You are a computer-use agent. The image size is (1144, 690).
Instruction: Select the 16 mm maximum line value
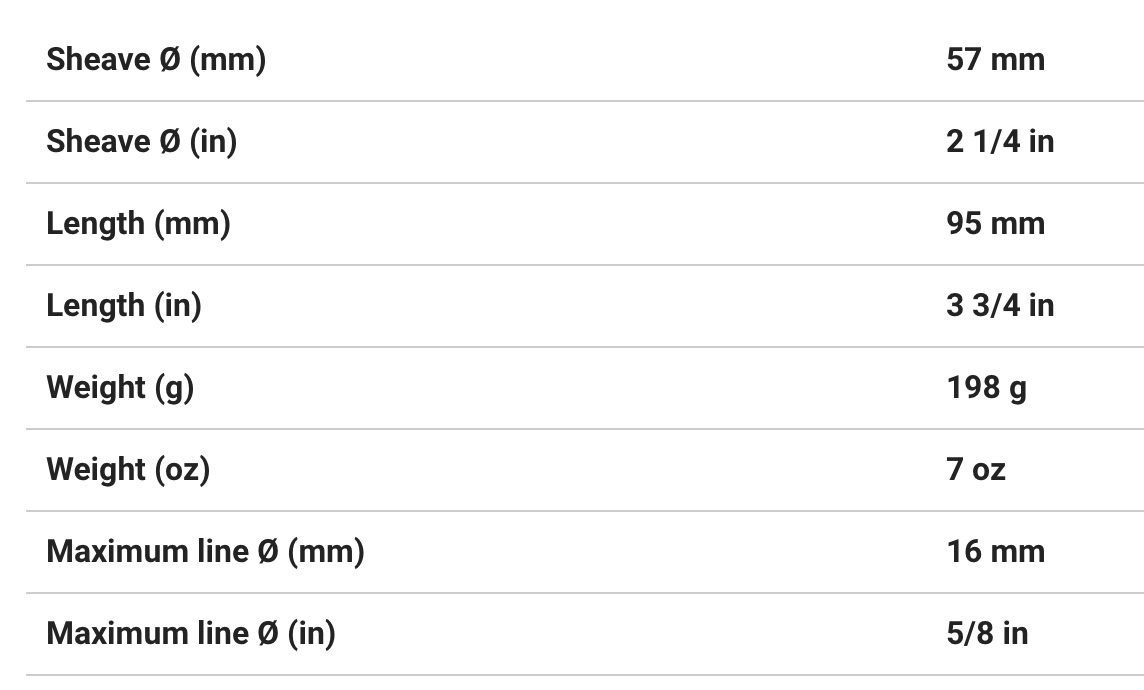click(995, 552)
